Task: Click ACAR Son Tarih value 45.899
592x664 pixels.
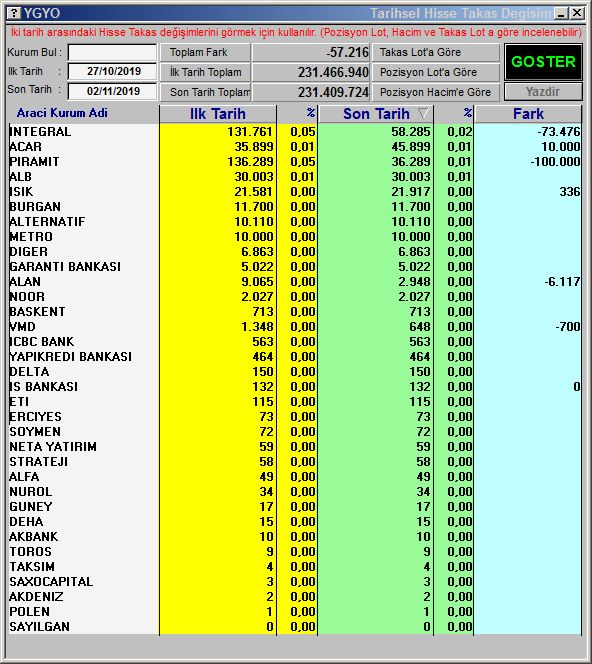Action: [x=411, y=147]
